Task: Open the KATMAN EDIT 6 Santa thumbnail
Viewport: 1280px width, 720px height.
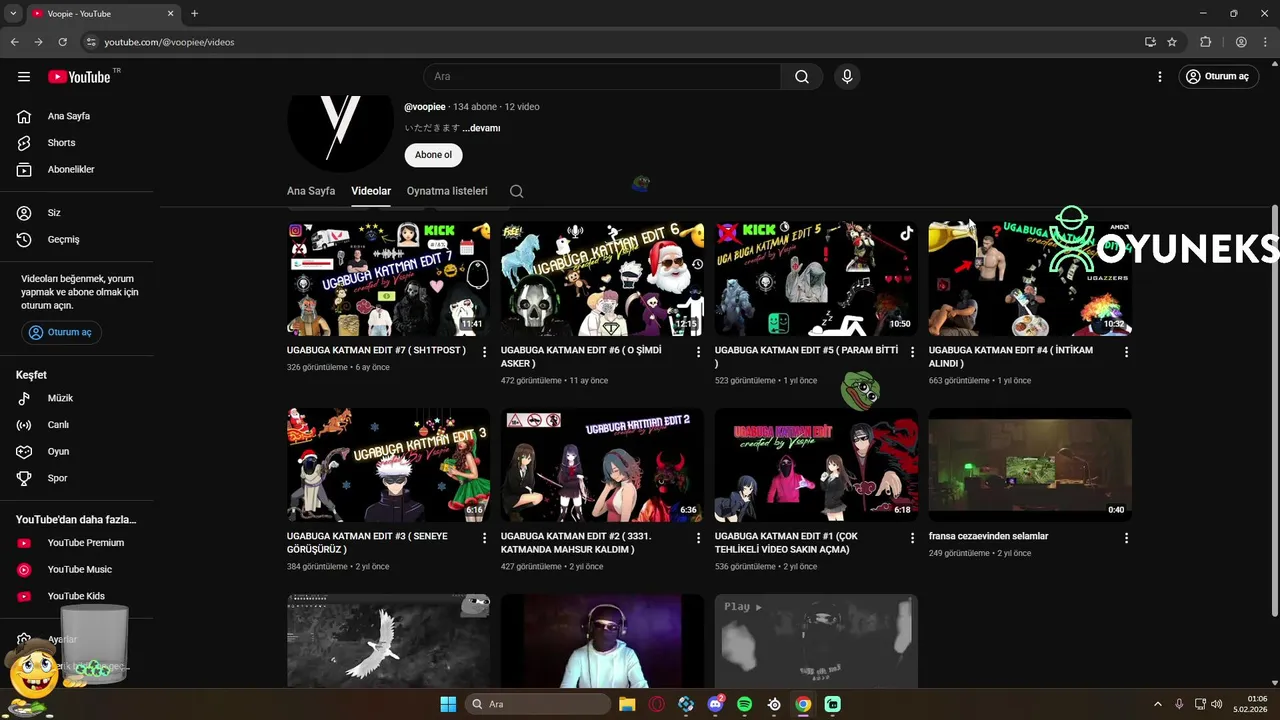Action: (602, 279)
